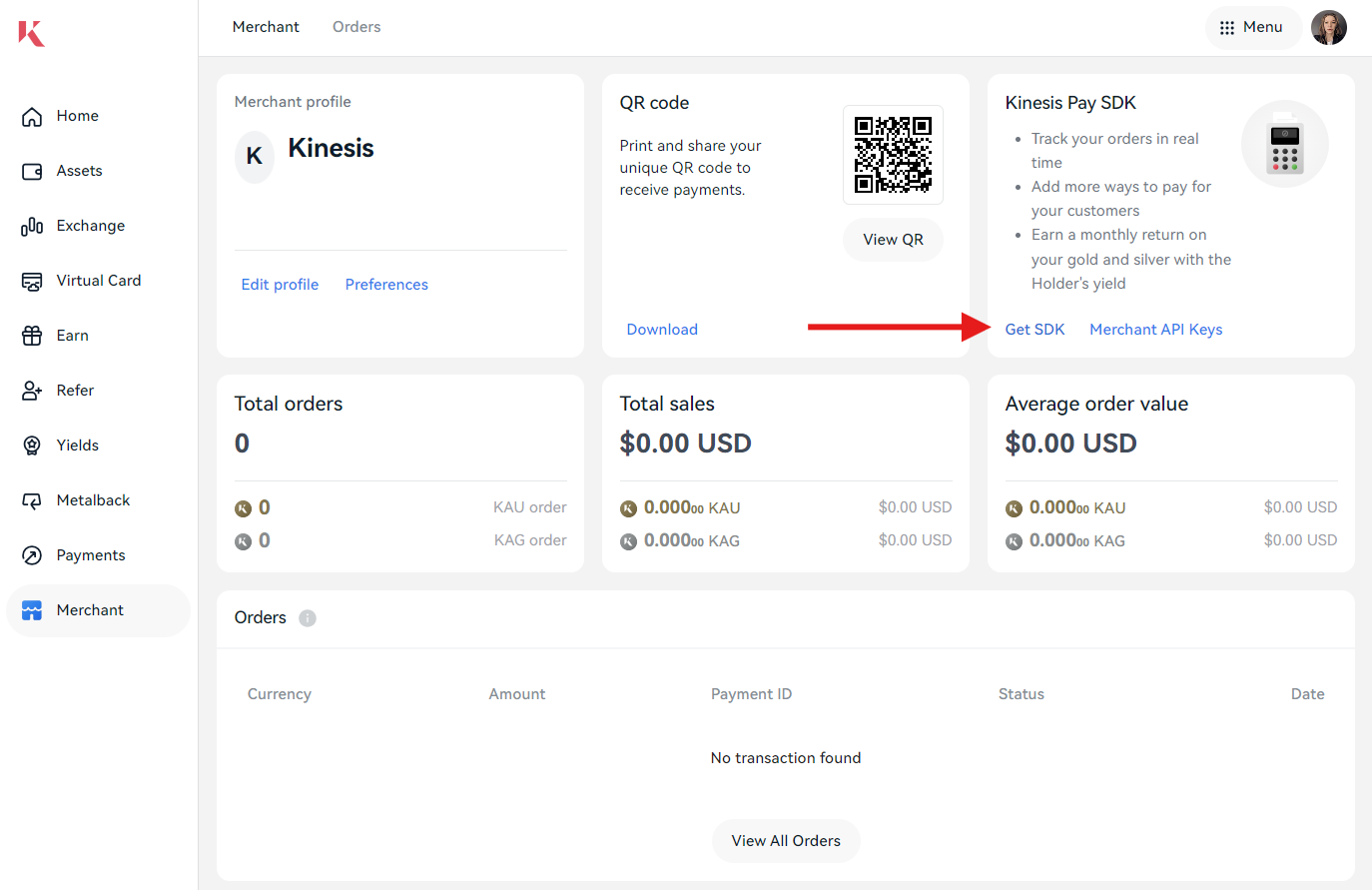Click the KAU coin icon under Total orders
Image resolution: width=1372 pixels, height=890 pixels.
243,508
